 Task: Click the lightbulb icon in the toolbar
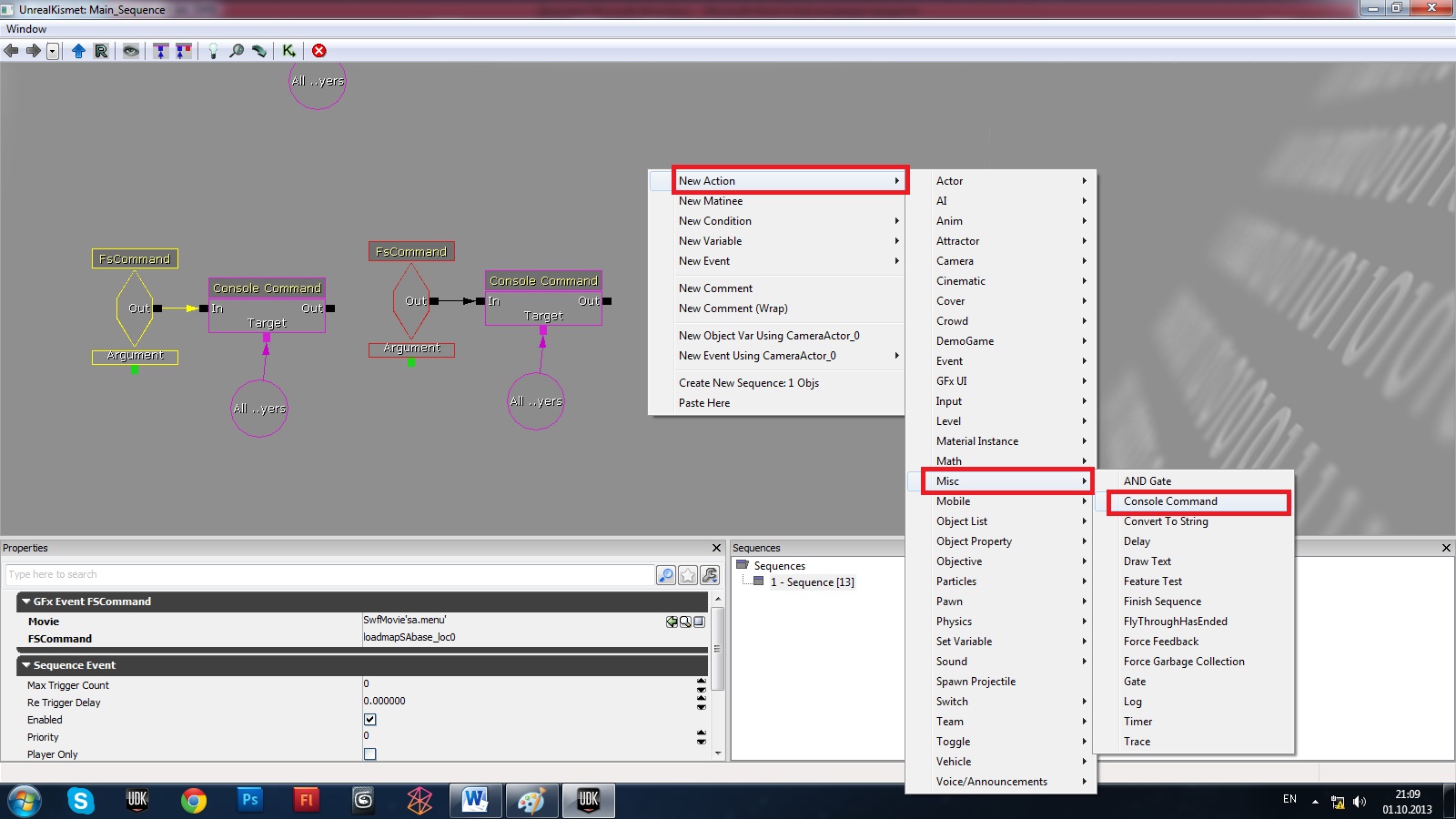pos(213,51)
